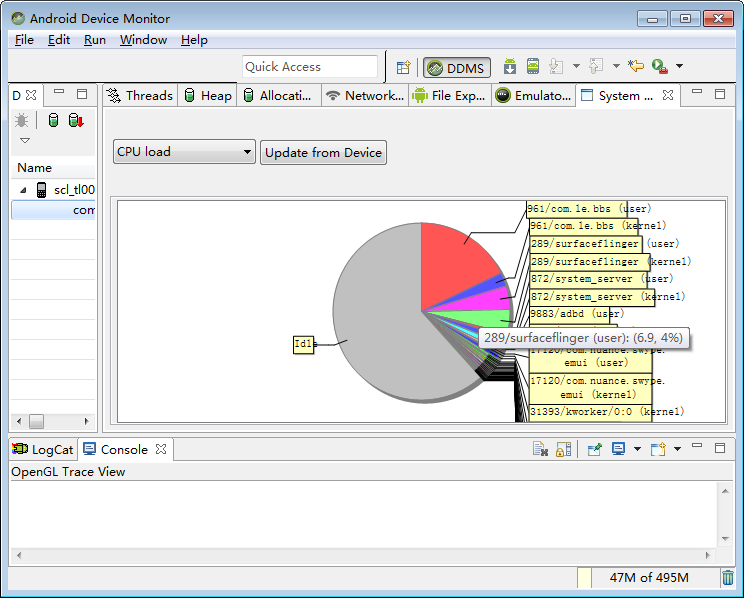
Task: Click the next annotation arrow icon
Action: tap(556, 66)
